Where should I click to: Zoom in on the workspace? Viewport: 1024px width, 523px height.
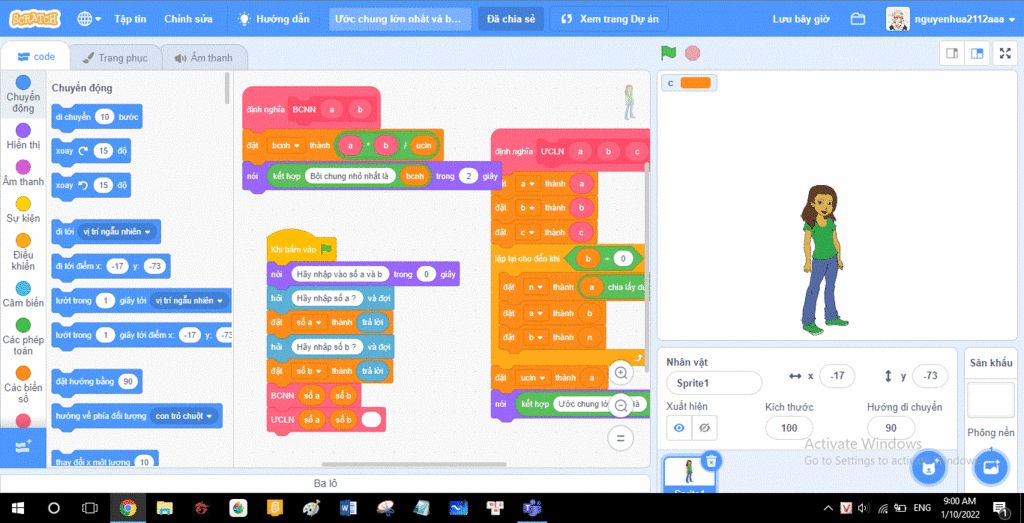[620, 373]
